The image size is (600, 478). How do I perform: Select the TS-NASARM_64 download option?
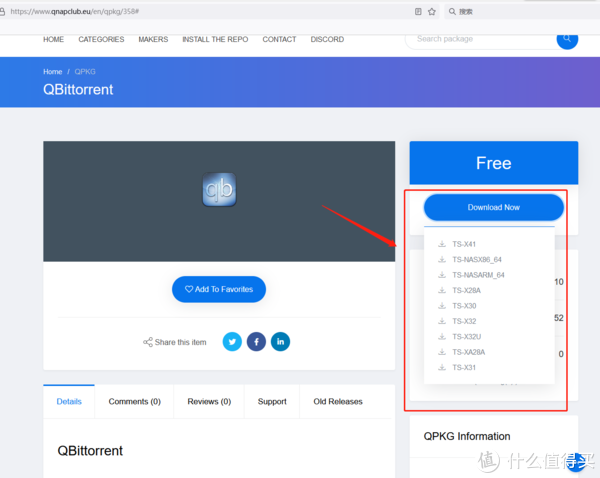[x=478, y=275]
